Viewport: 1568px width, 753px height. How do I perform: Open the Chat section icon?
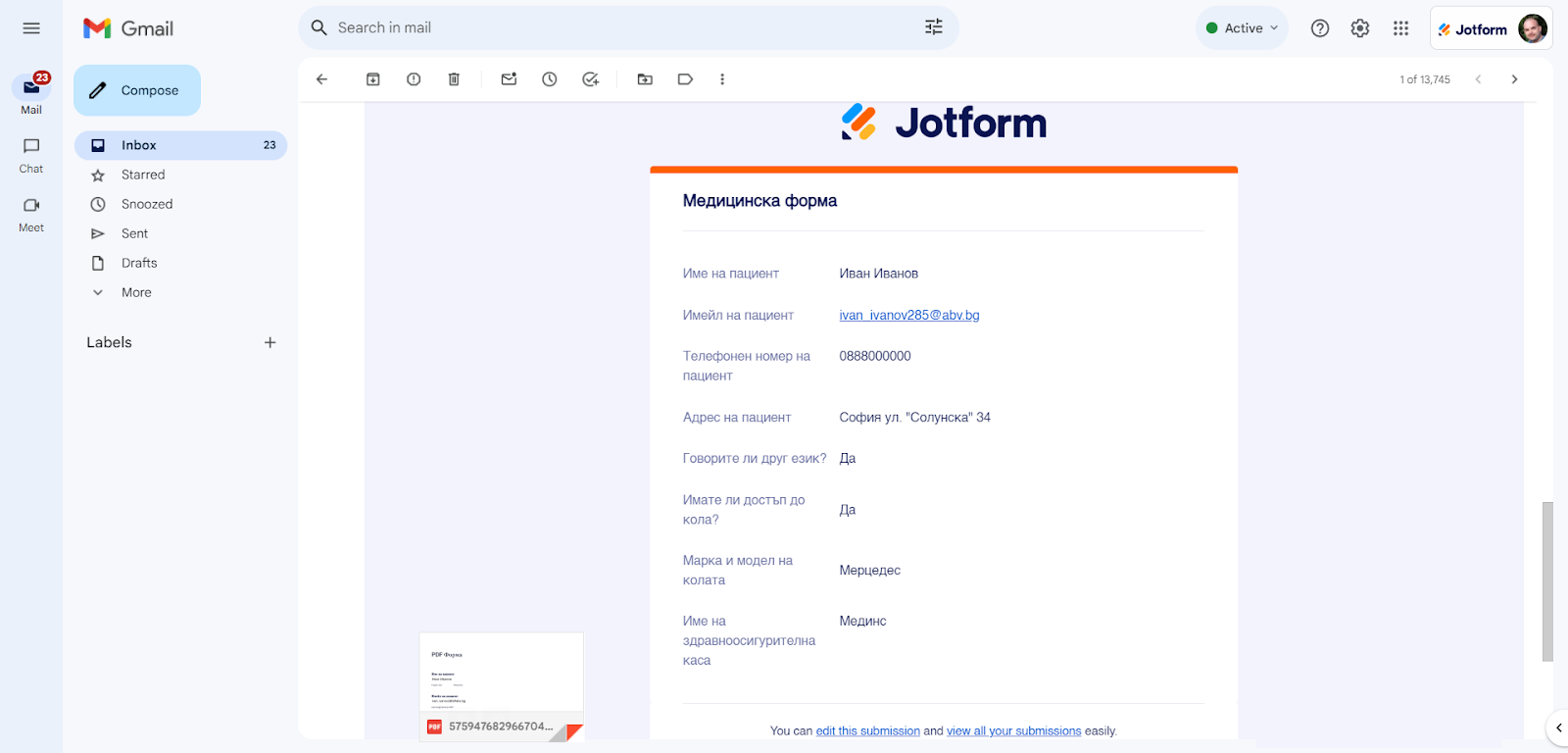click(31, 146)
